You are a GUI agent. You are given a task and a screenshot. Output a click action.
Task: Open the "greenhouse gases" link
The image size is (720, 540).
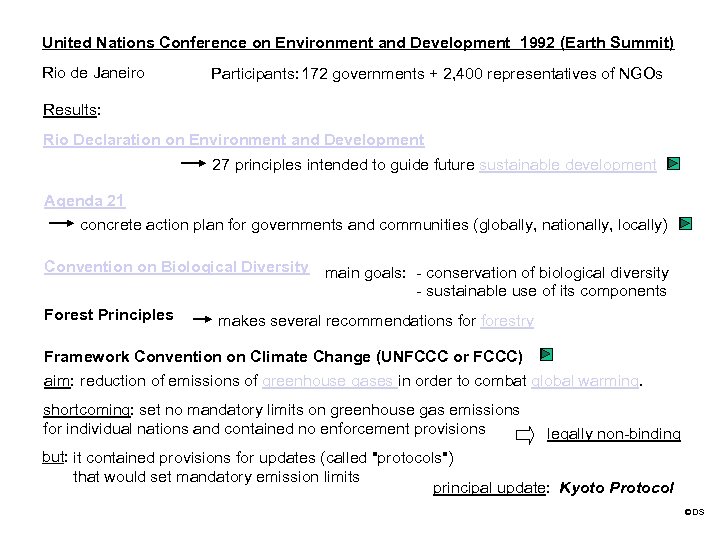point(330,380)
